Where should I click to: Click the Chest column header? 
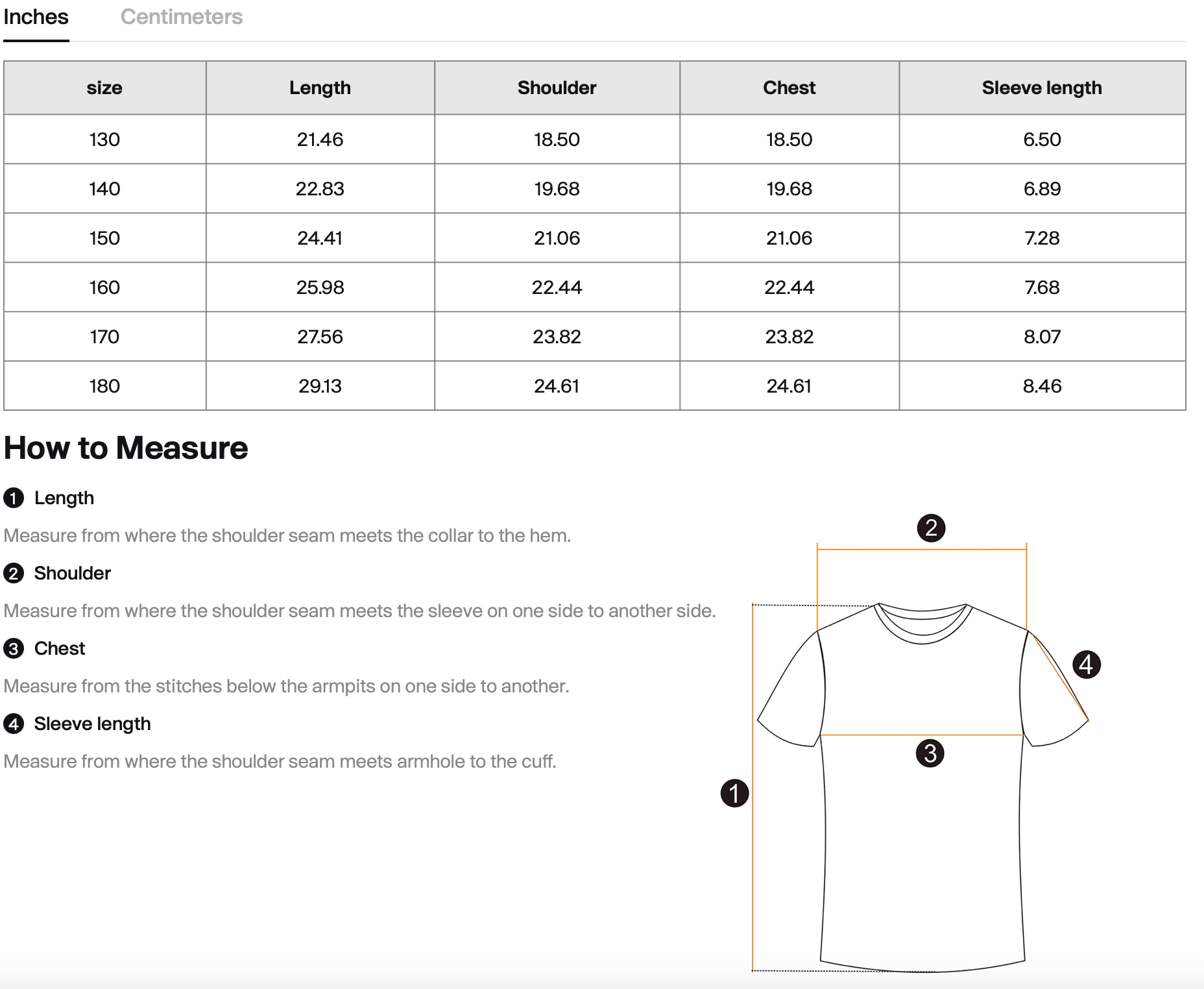(789, 88)
